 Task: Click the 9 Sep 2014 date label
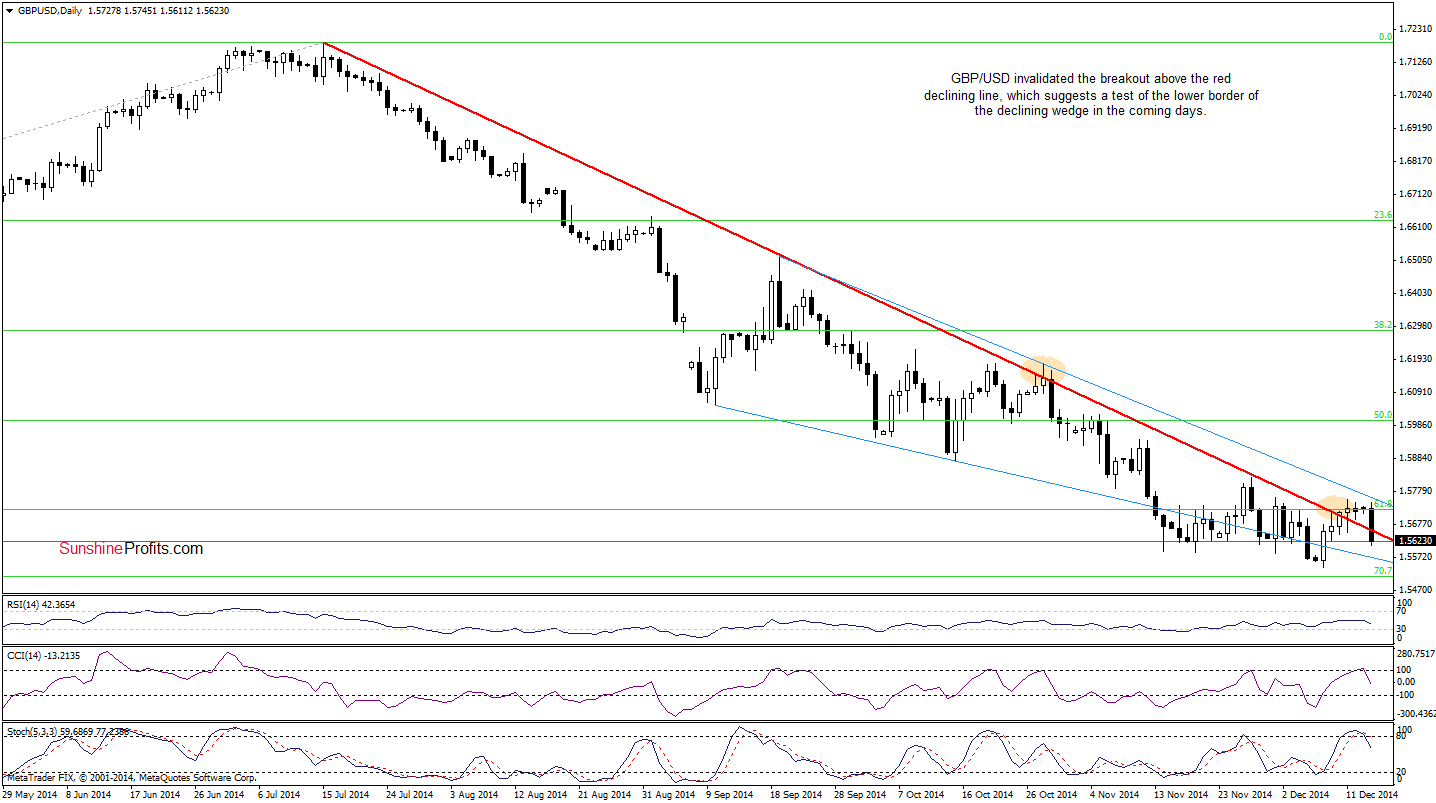[729, 795]
